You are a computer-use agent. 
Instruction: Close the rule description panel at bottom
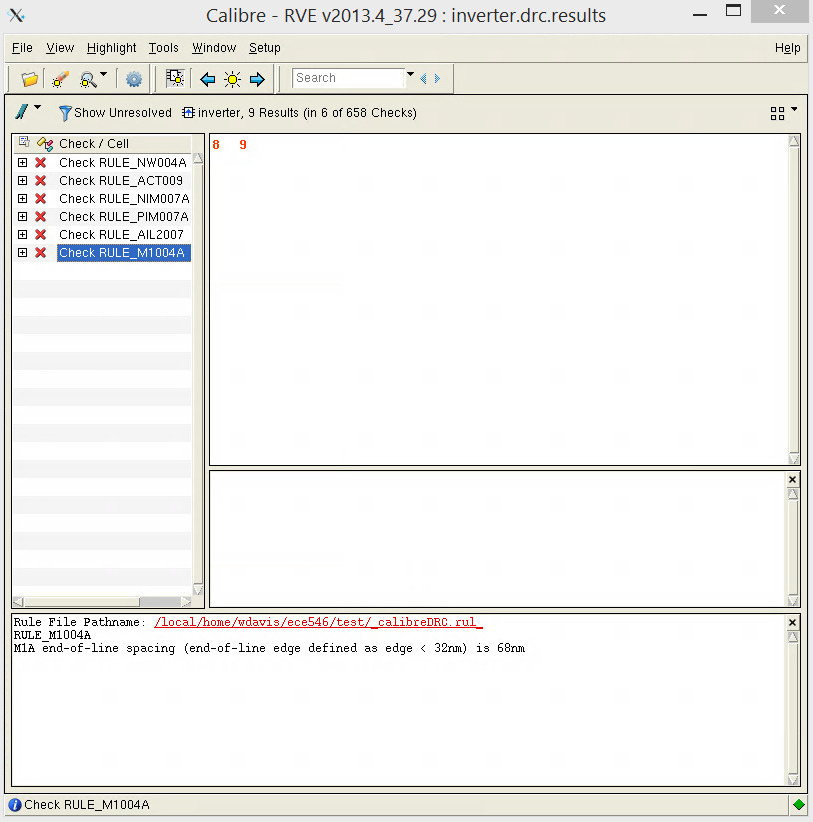click(792, 622)
